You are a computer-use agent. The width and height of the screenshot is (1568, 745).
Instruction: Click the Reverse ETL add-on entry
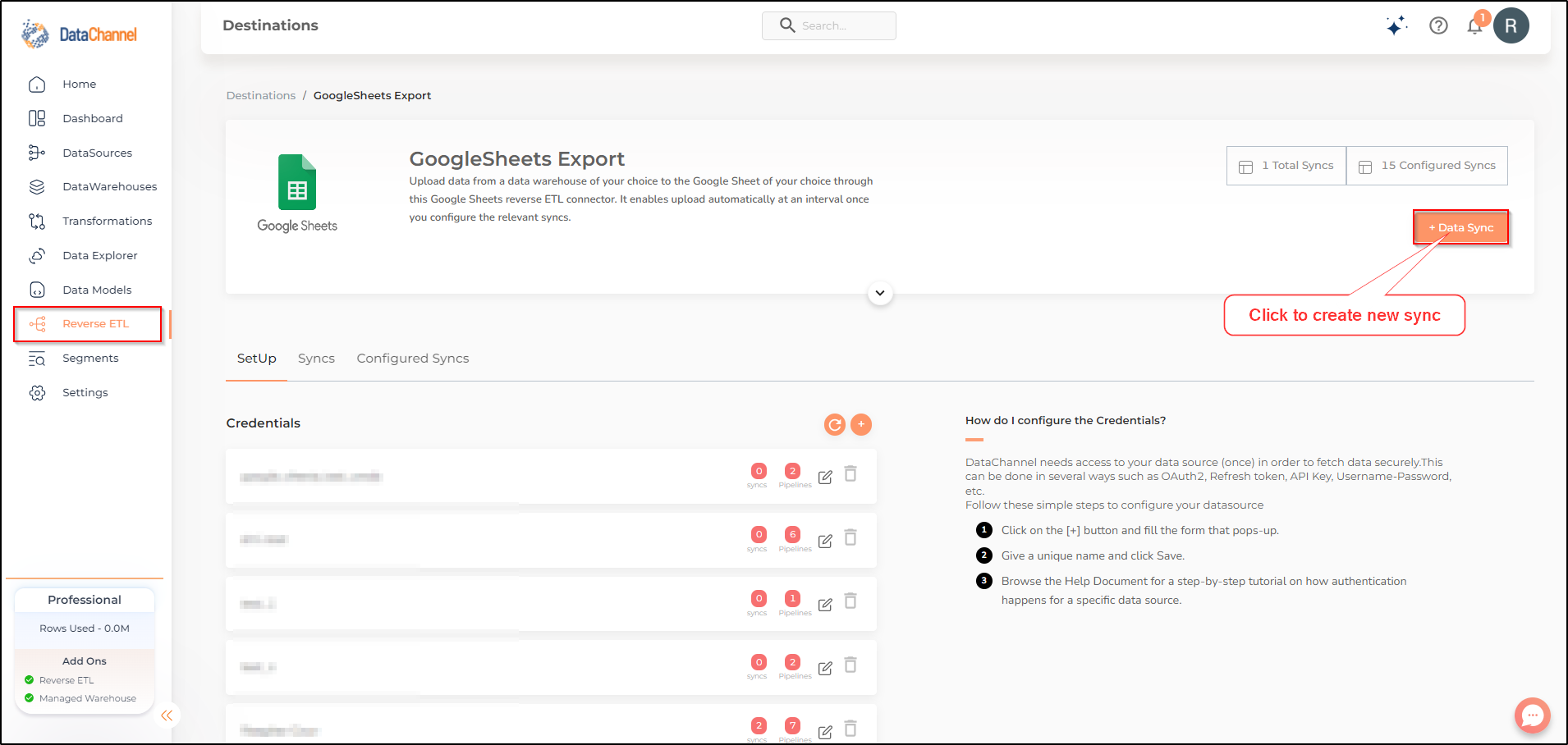[66, 680]
